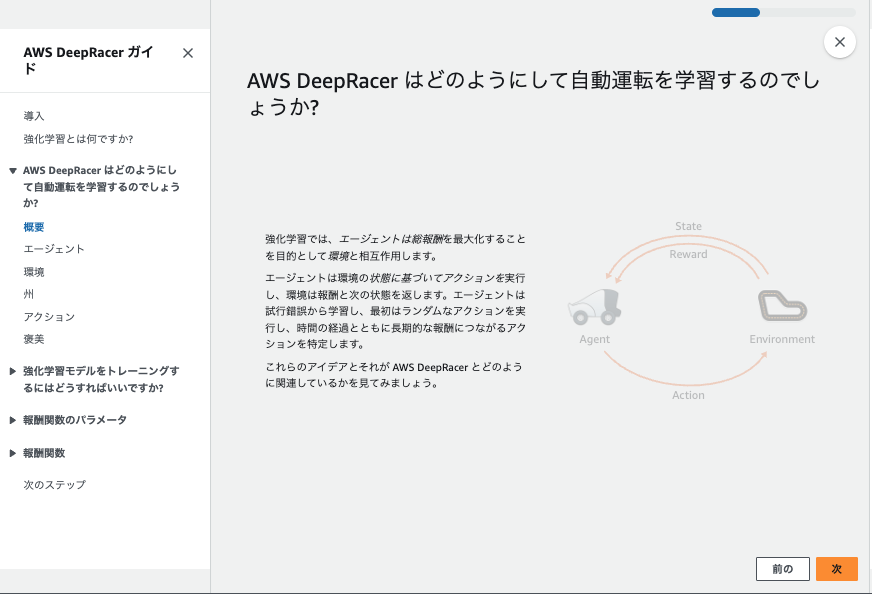
Task: Open the 導入 topic
Action: tap(32, 116)
